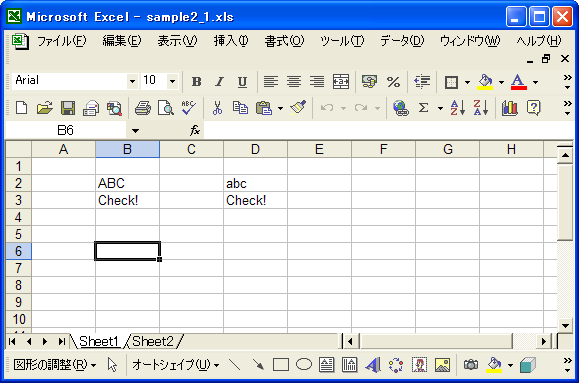Select the Line drawing tool
Viewport: 579px width, 383px height.
tap(234, 365)
